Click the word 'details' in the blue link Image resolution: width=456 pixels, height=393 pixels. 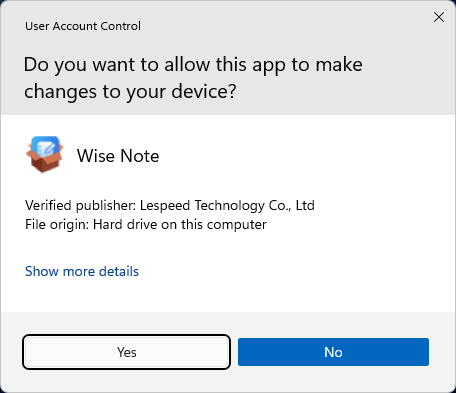tap(119, 271)
